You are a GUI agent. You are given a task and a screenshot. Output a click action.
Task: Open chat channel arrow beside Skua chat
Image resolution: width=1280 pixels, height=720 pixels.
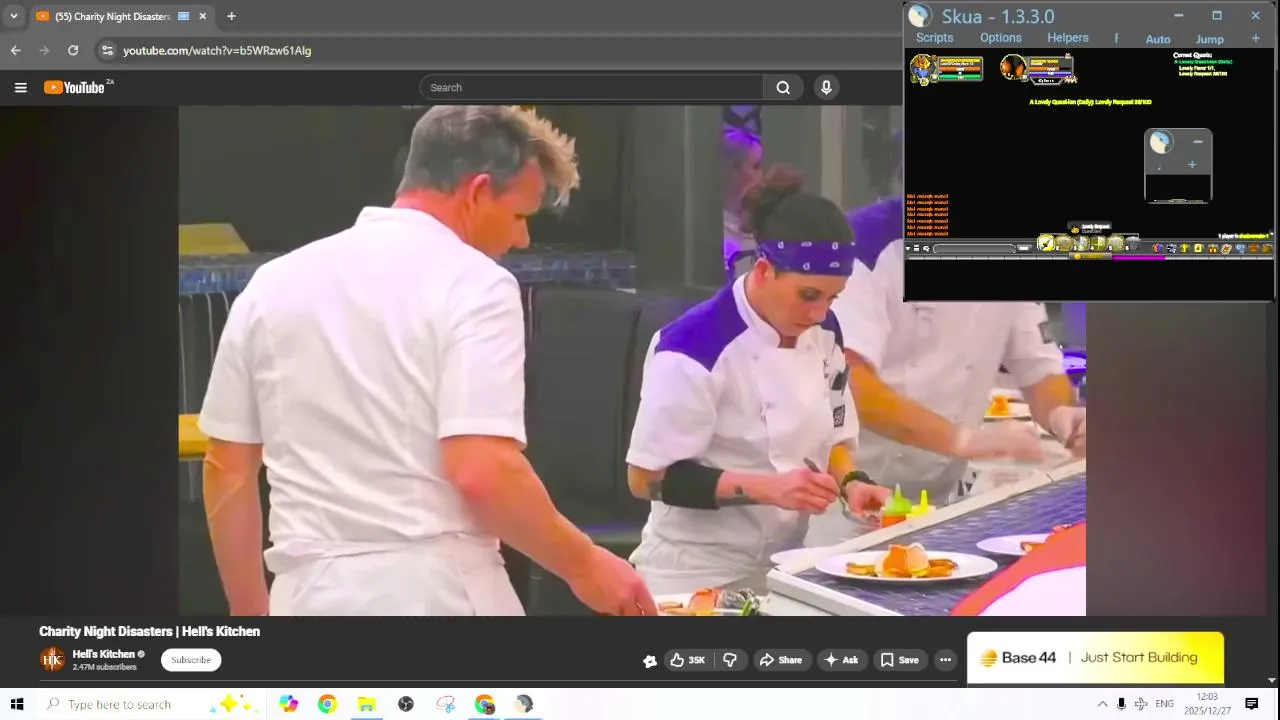pyautogui.click(x=908, y=248)
